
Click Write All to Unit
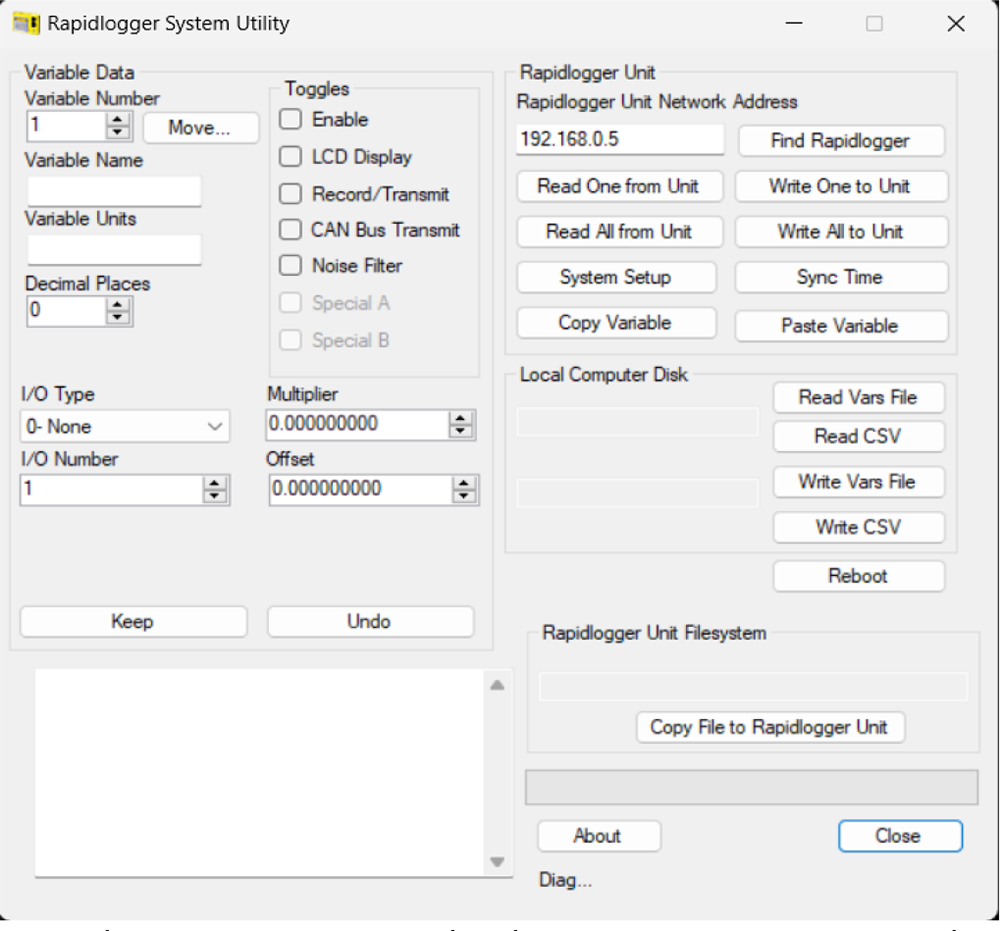841,231
